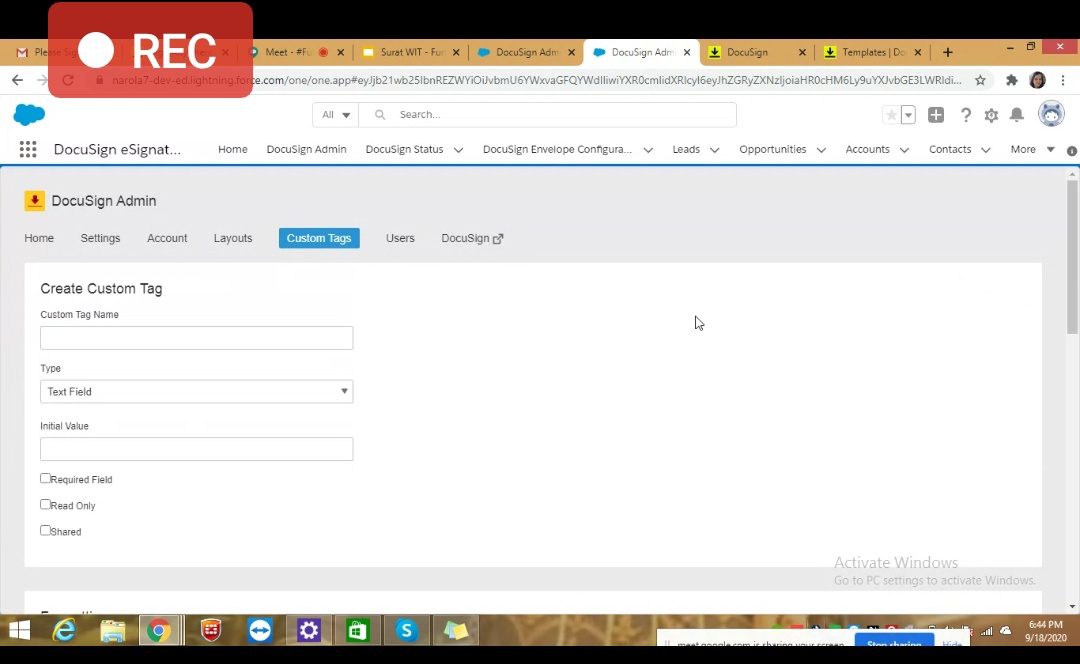1080x664 pixels.
Task: Open the Users admin tab
Action: tap(400, 238)
